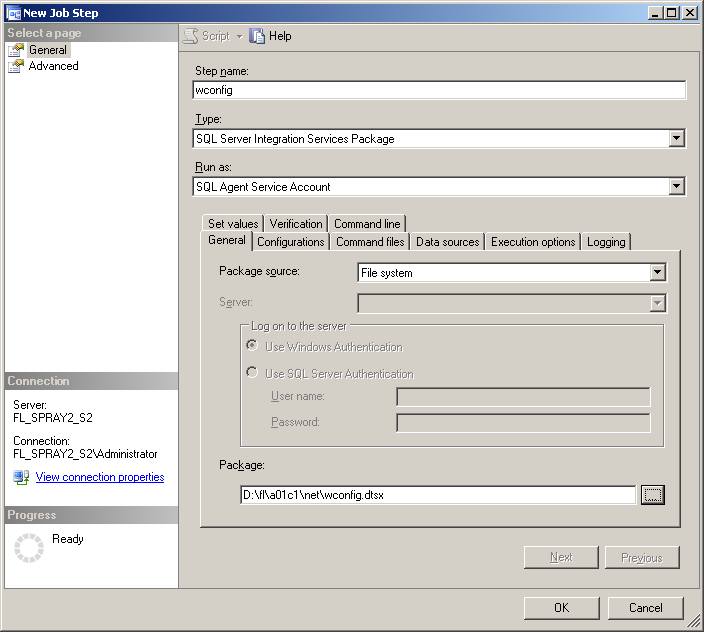Open the Command files tab

[370, 242]
